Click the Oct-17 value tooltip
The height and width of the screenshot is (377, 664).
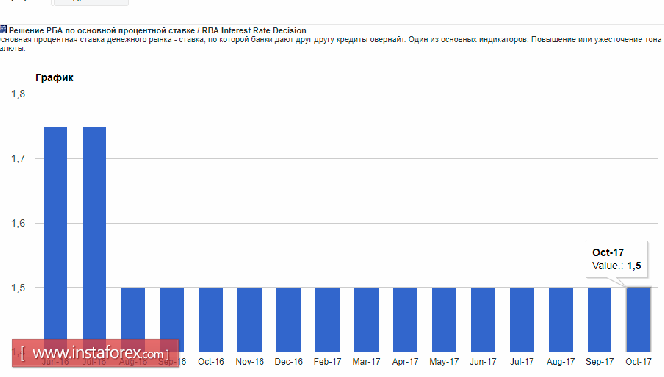tap(617, 259)
